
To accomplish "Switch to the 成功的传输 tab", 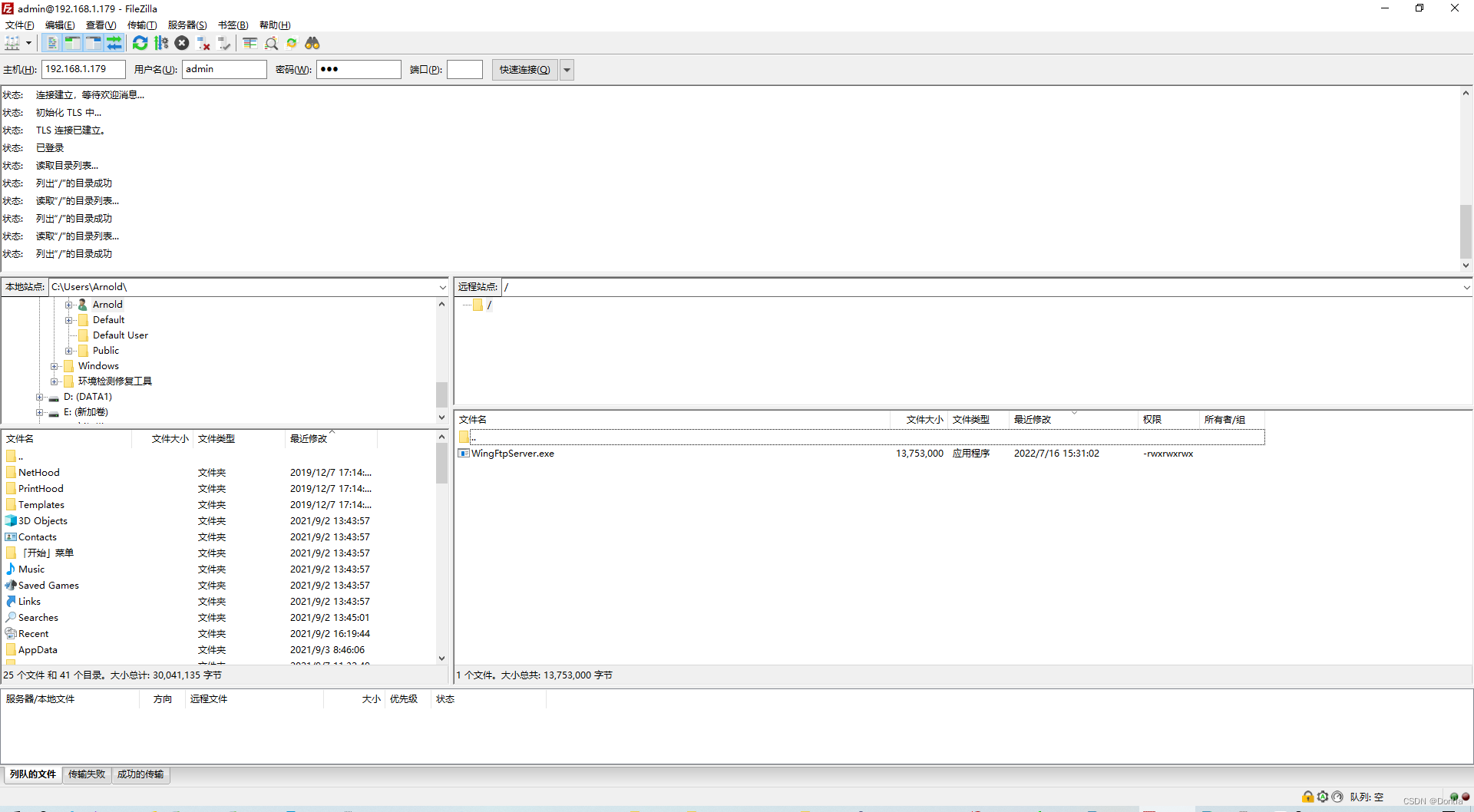I will 140,774.
